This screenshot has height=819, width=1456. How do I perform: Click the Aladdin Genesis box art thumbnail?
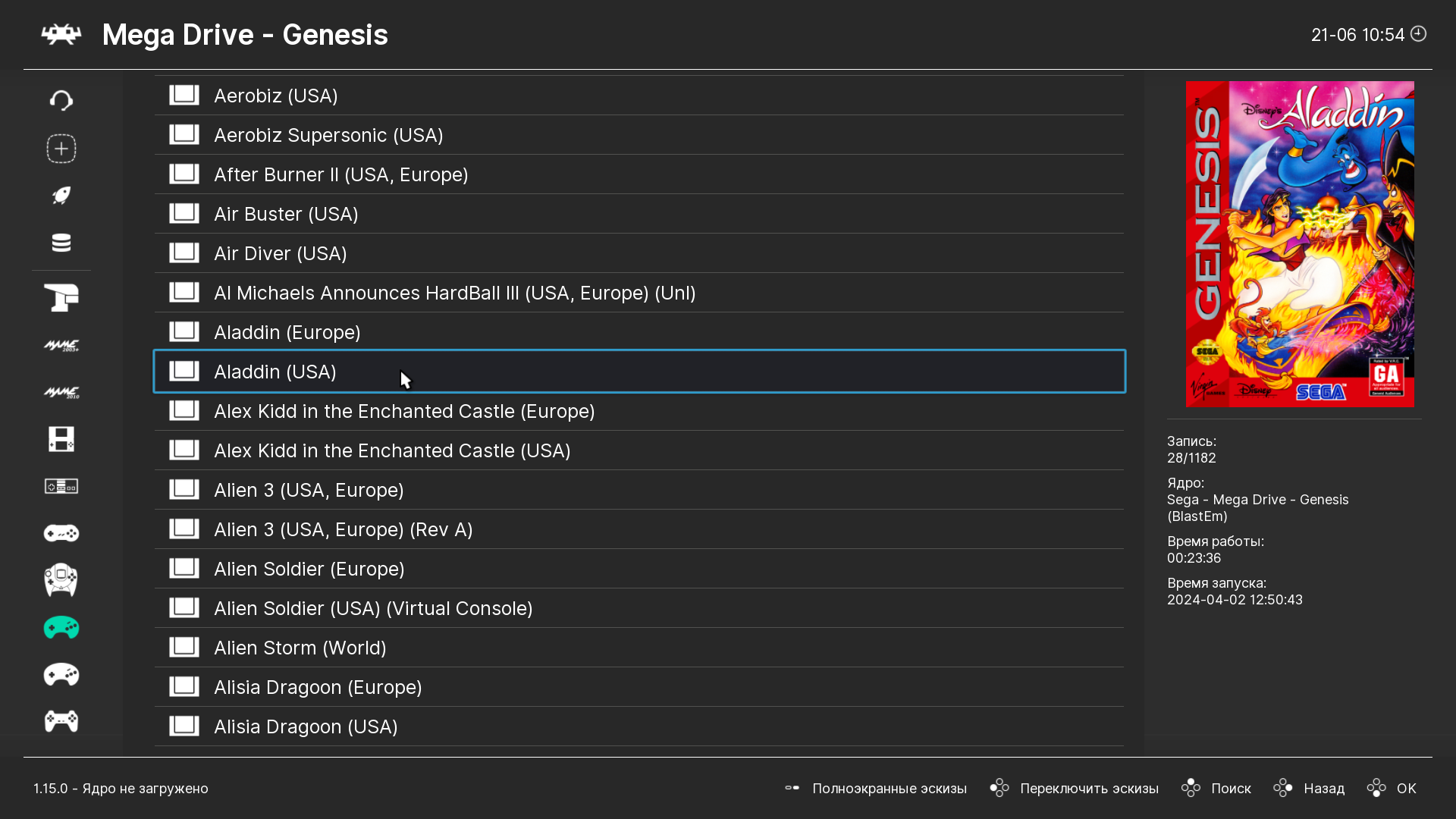pyautogui.click(x=1300, y=244)
